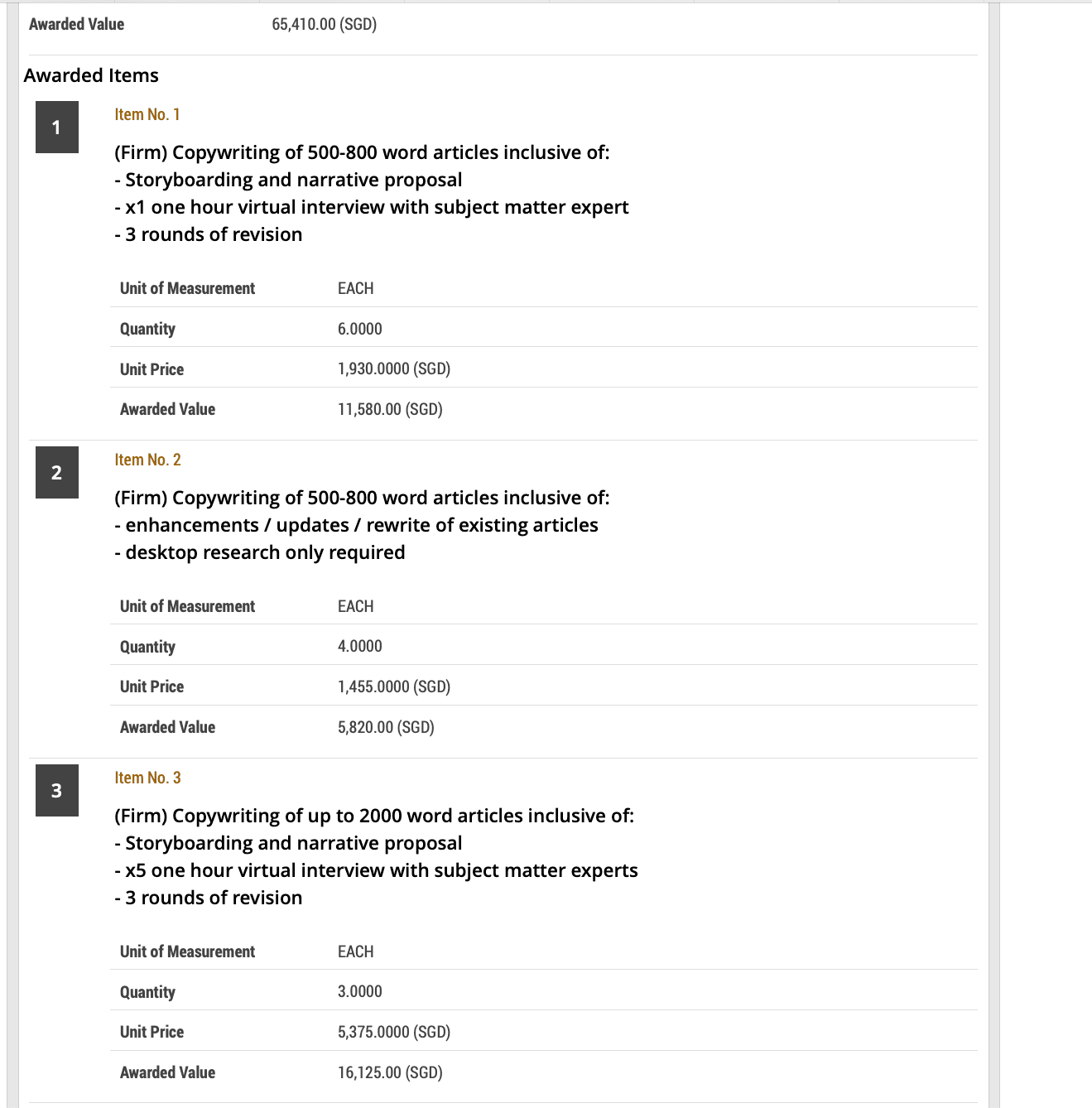Image resolution: width=1092 pixels, height=1108 pixels.
Task: Select the quantity value 6.0000
Action: [359, 329]
